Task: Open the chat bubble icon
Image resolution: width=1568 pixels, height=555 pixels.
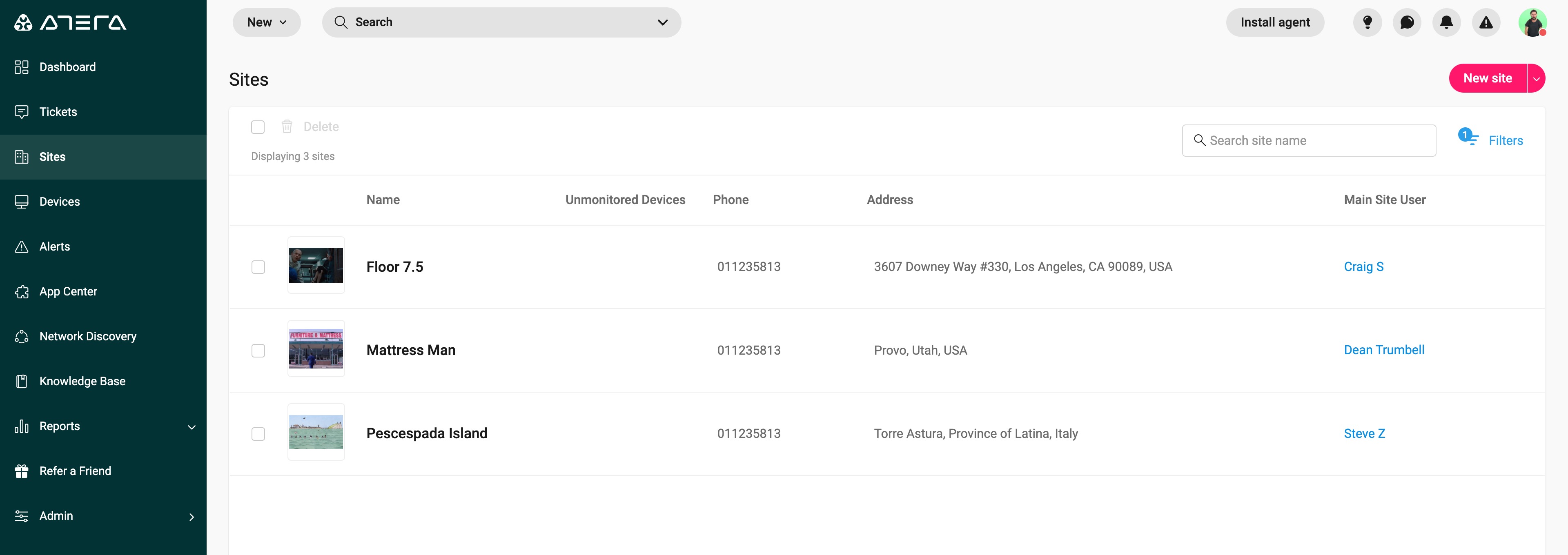Action: (1407, 22)
